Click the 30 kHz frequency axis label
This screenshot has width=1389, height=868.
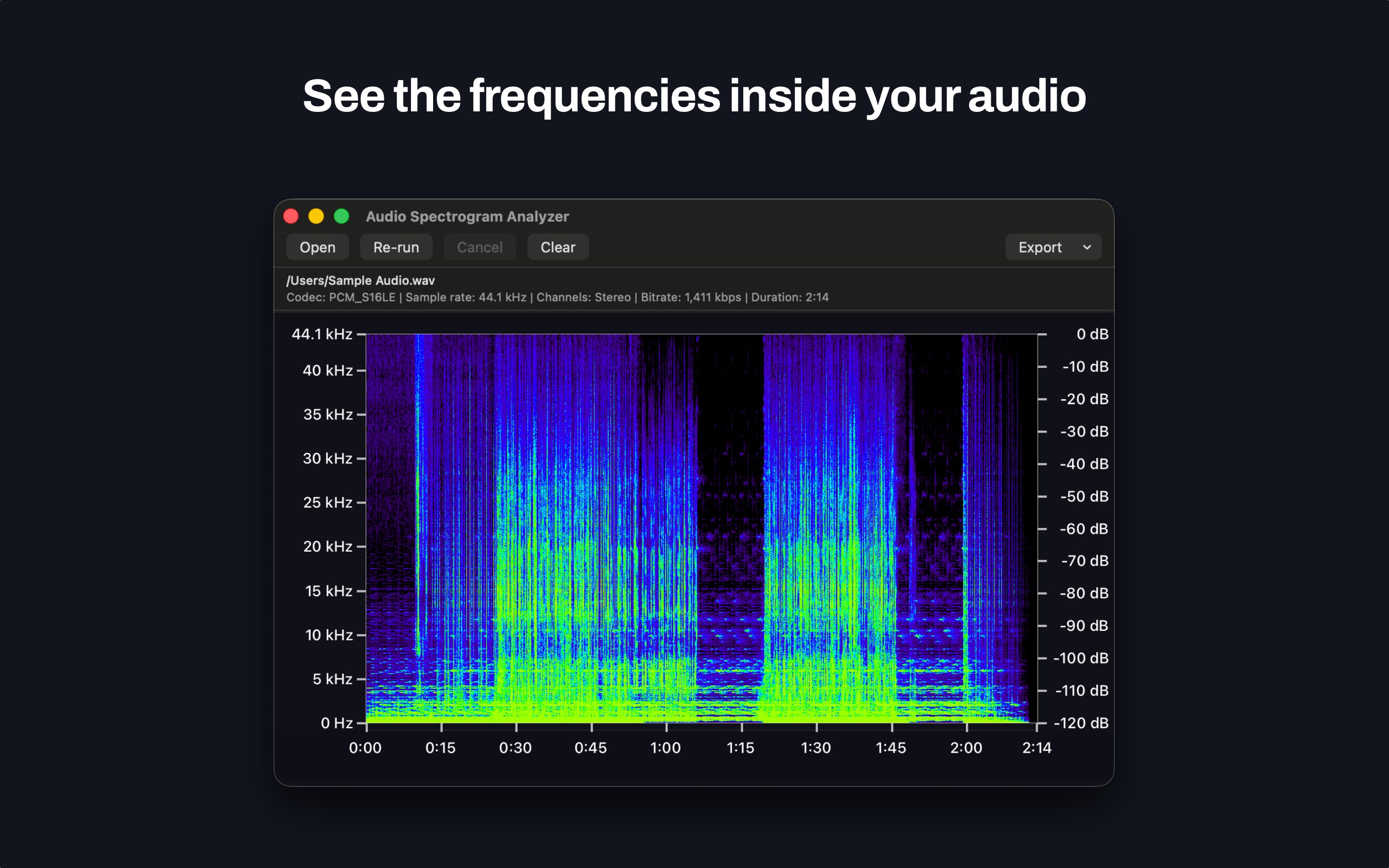click(x=328, y=459)
